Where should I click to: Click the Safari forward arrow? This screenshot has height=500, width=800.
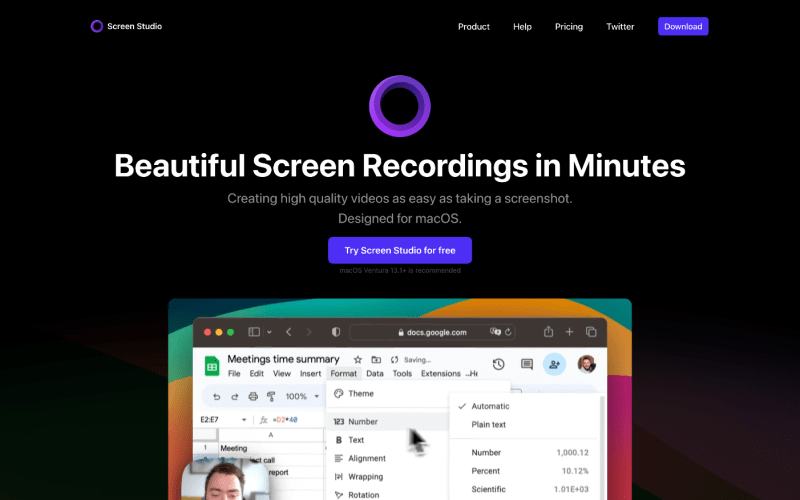click(x=309, y=332)
